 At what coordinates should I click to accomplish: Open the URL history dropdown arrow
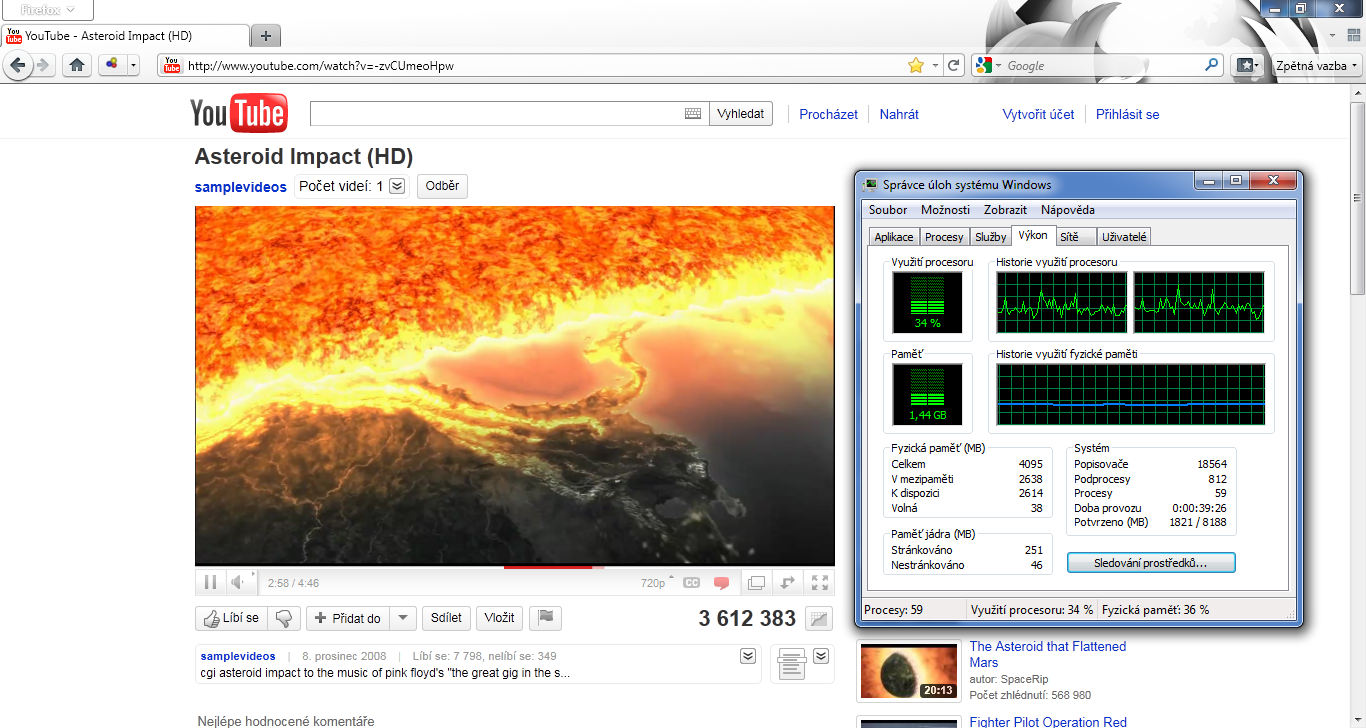click(x=935, y=65)
